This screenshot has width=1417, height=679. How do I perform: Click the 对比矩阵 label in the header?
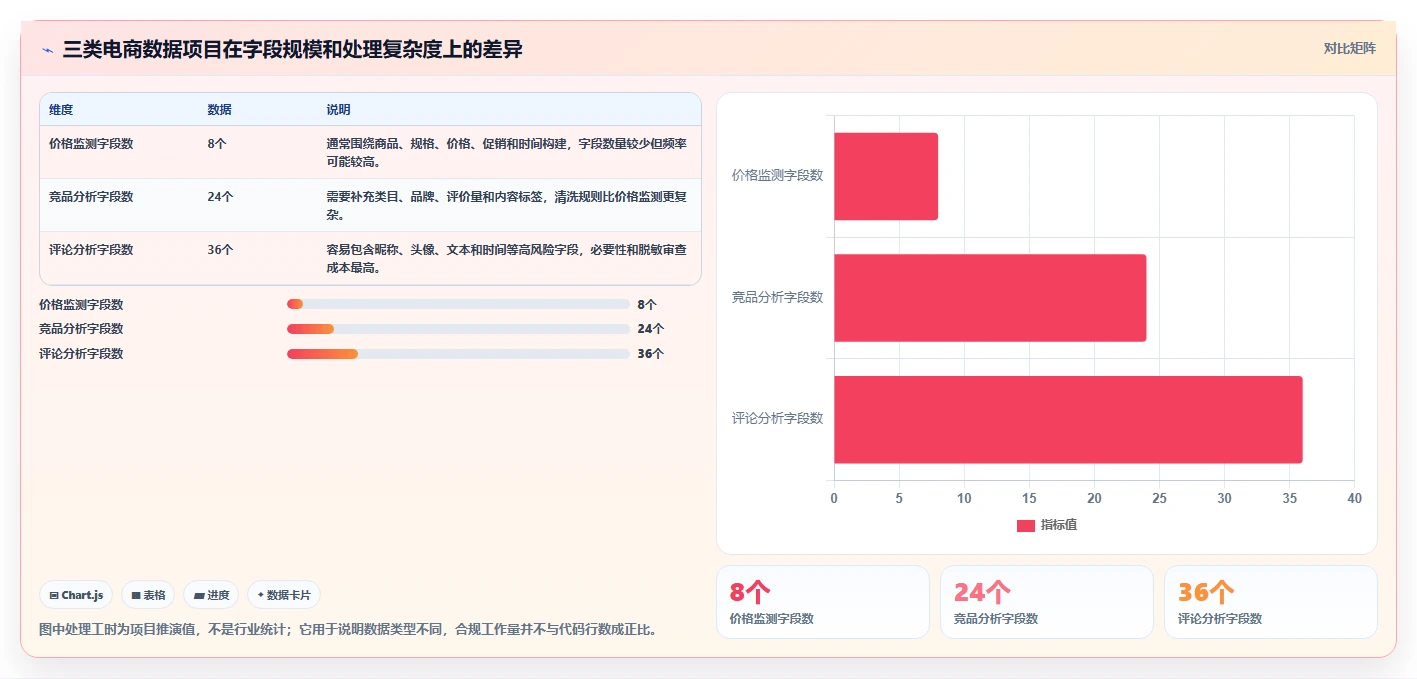[x=1349, y=48]
